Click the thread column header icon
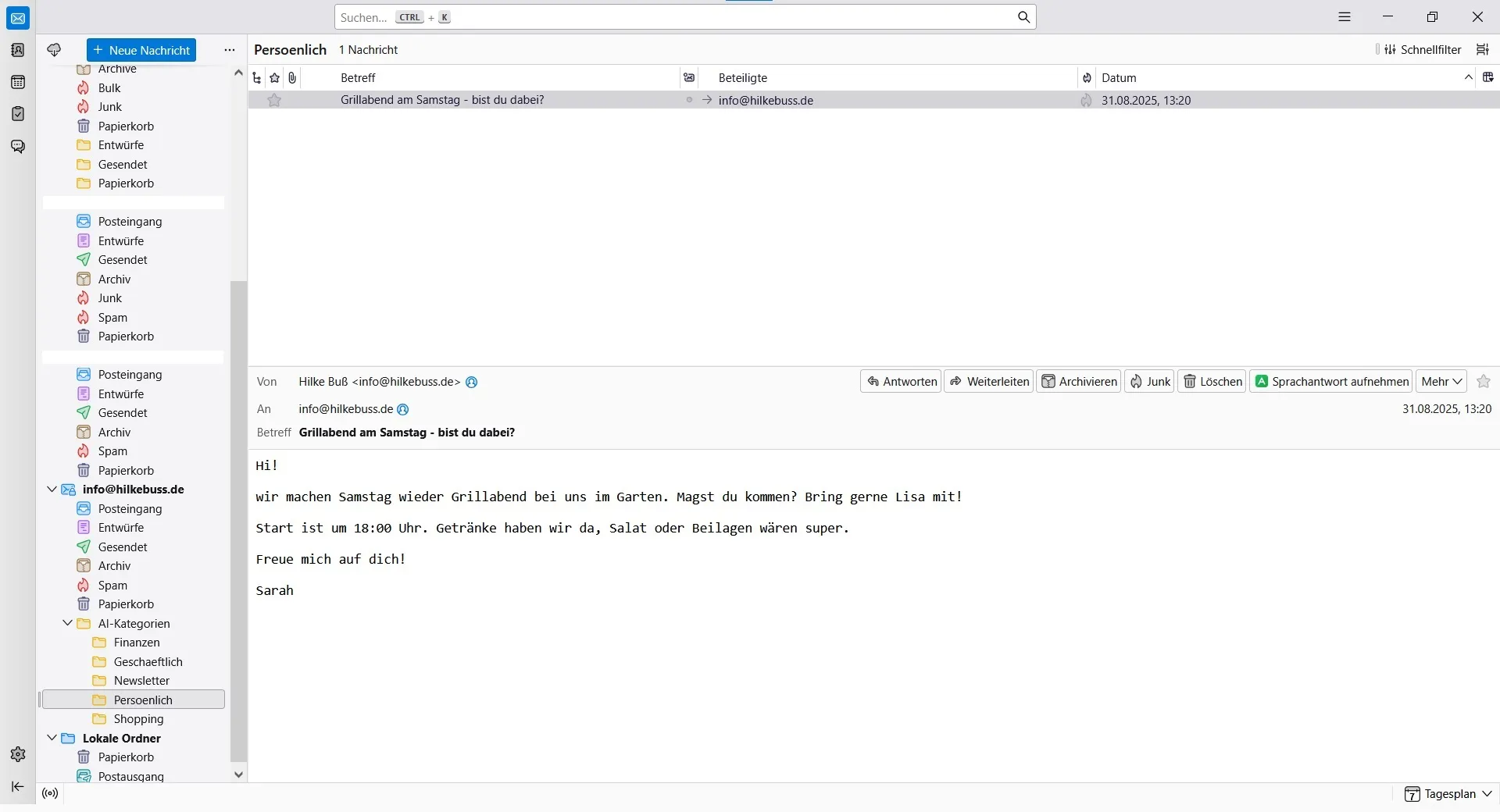1500x812 pixels. pos(257,78)
